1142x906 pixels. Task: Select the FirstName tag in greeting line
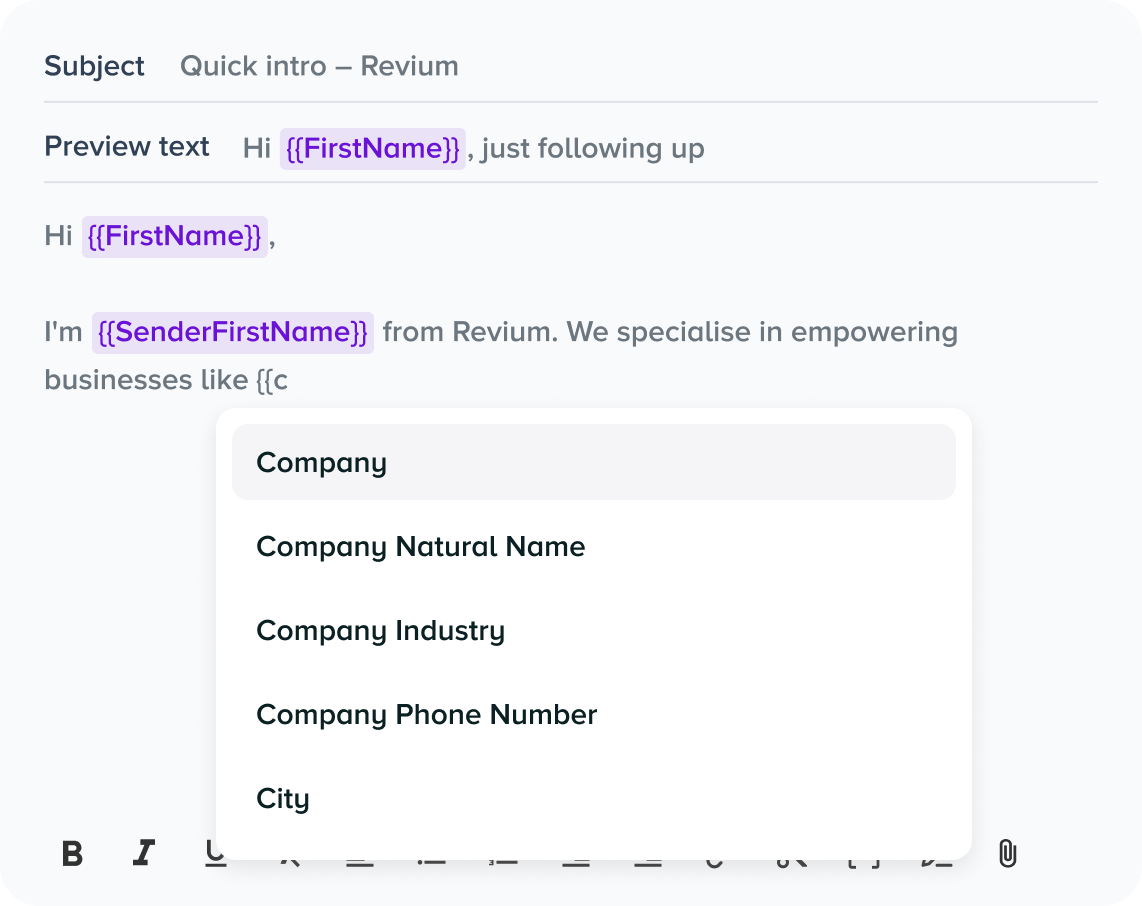(175, 237)
